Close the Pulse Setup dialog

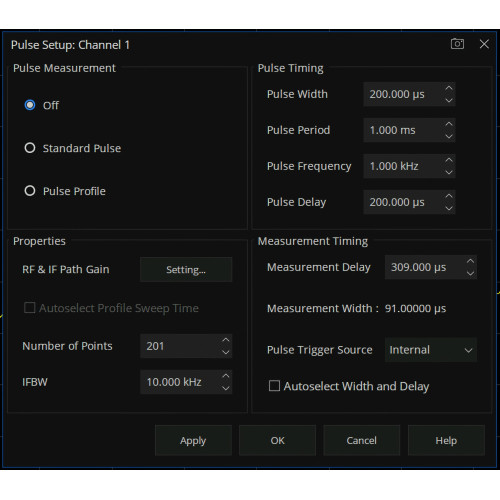(x=484, y=44)
